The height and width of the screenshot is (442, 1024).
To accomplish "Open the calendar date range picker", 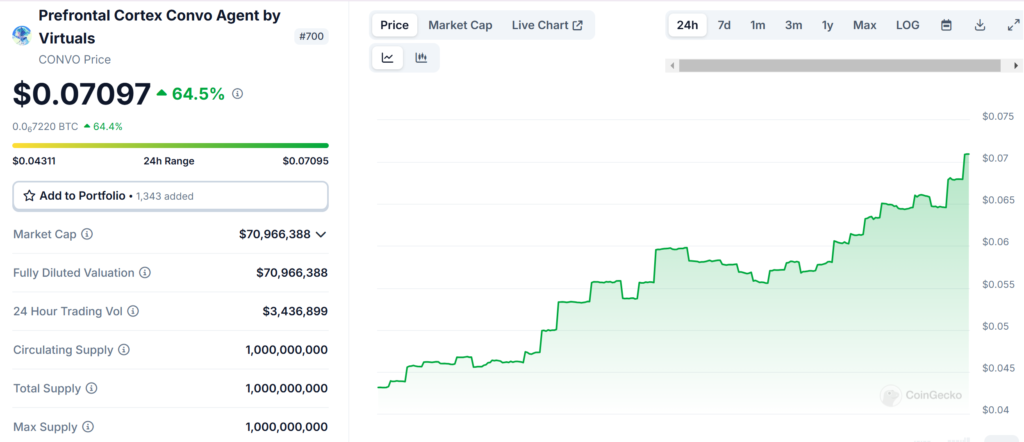I will [x=946, y=25].
